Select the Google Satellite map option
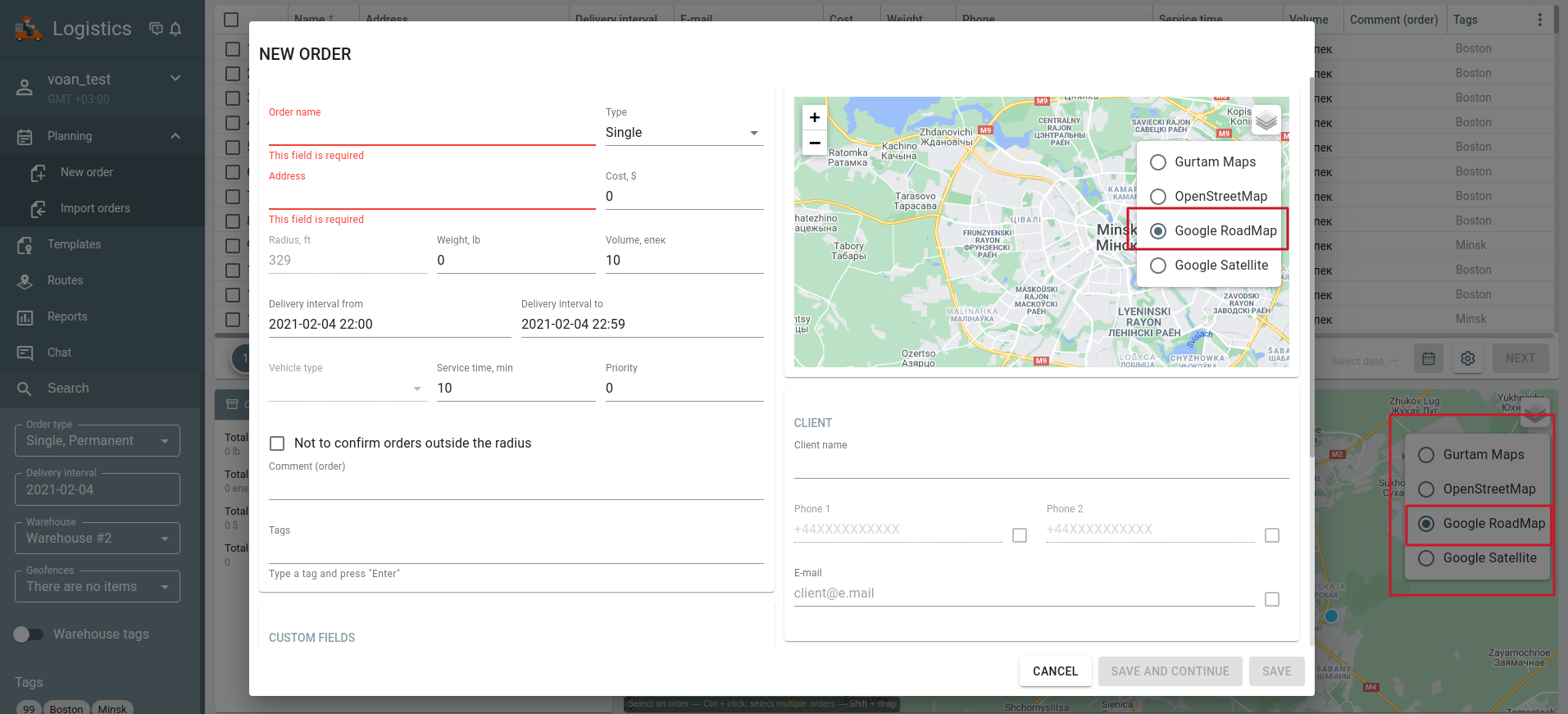The height and width of the screenshot is (714, 1568). tap(1158, 266)
